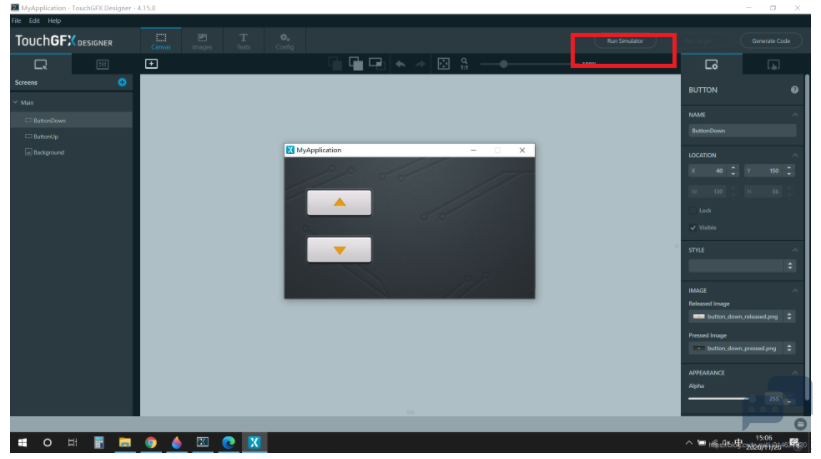
Task: Click the Name input field
Action: pyautogui.click(x=742, y=131)
